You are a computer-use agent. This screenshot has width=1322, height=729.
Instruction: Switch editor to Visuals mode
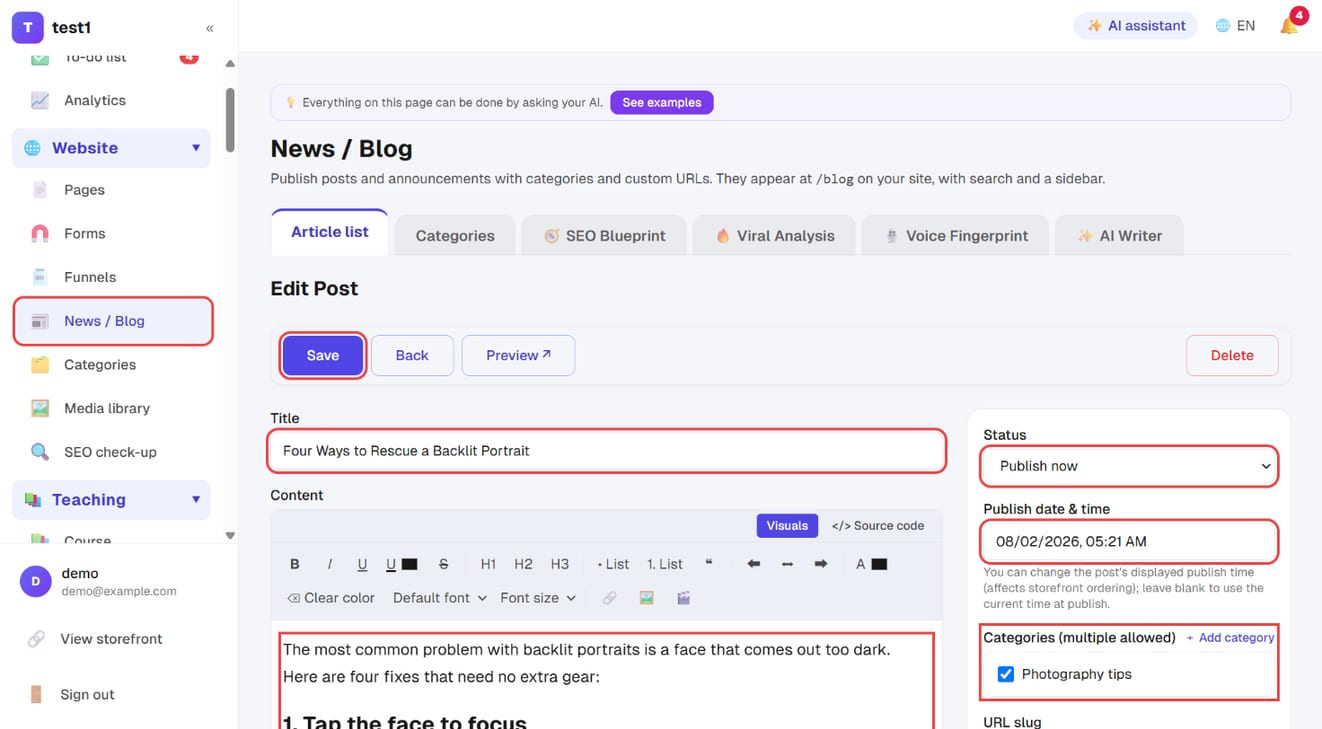[787, 525]
